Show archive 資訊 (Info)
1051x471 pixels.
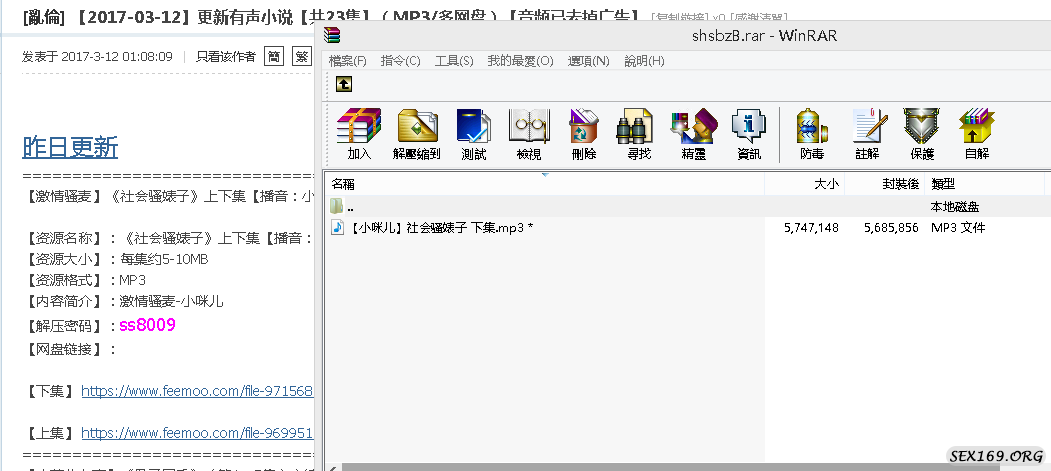point(748,134)
